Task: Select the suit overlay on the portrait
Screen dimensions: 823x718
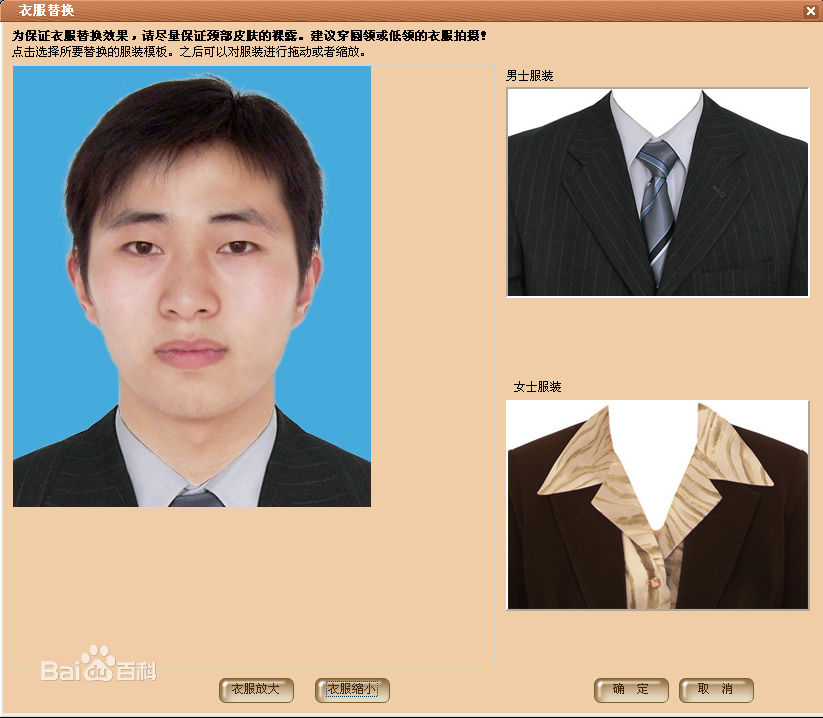Action: point(70,470)
